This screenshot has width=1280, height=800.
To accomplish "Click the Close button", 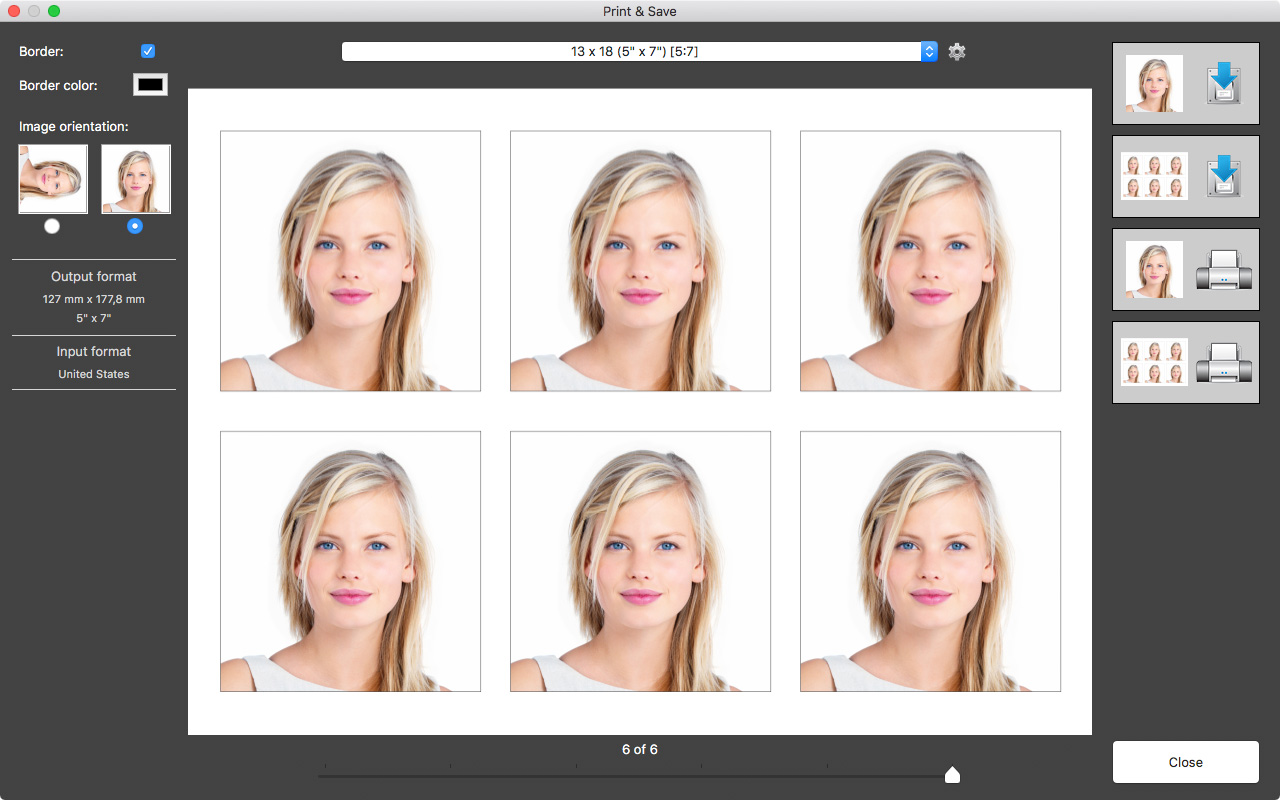I will coord(1185,762).
